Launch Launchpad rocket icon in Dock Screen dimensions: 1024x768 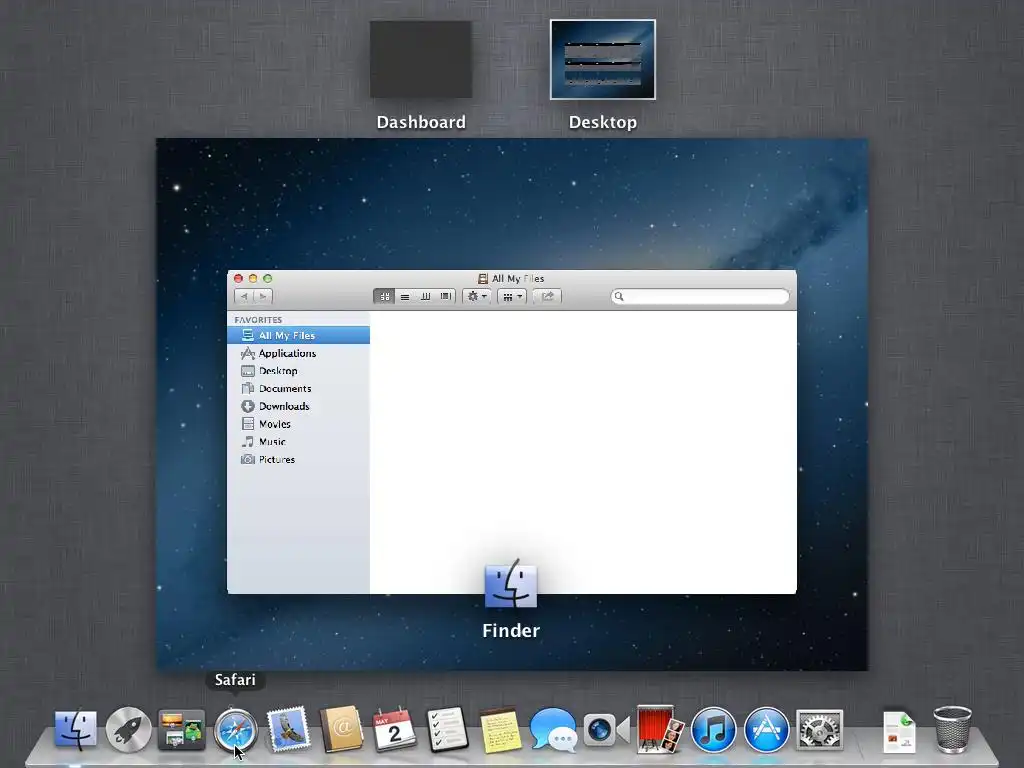tap(128, 729)
